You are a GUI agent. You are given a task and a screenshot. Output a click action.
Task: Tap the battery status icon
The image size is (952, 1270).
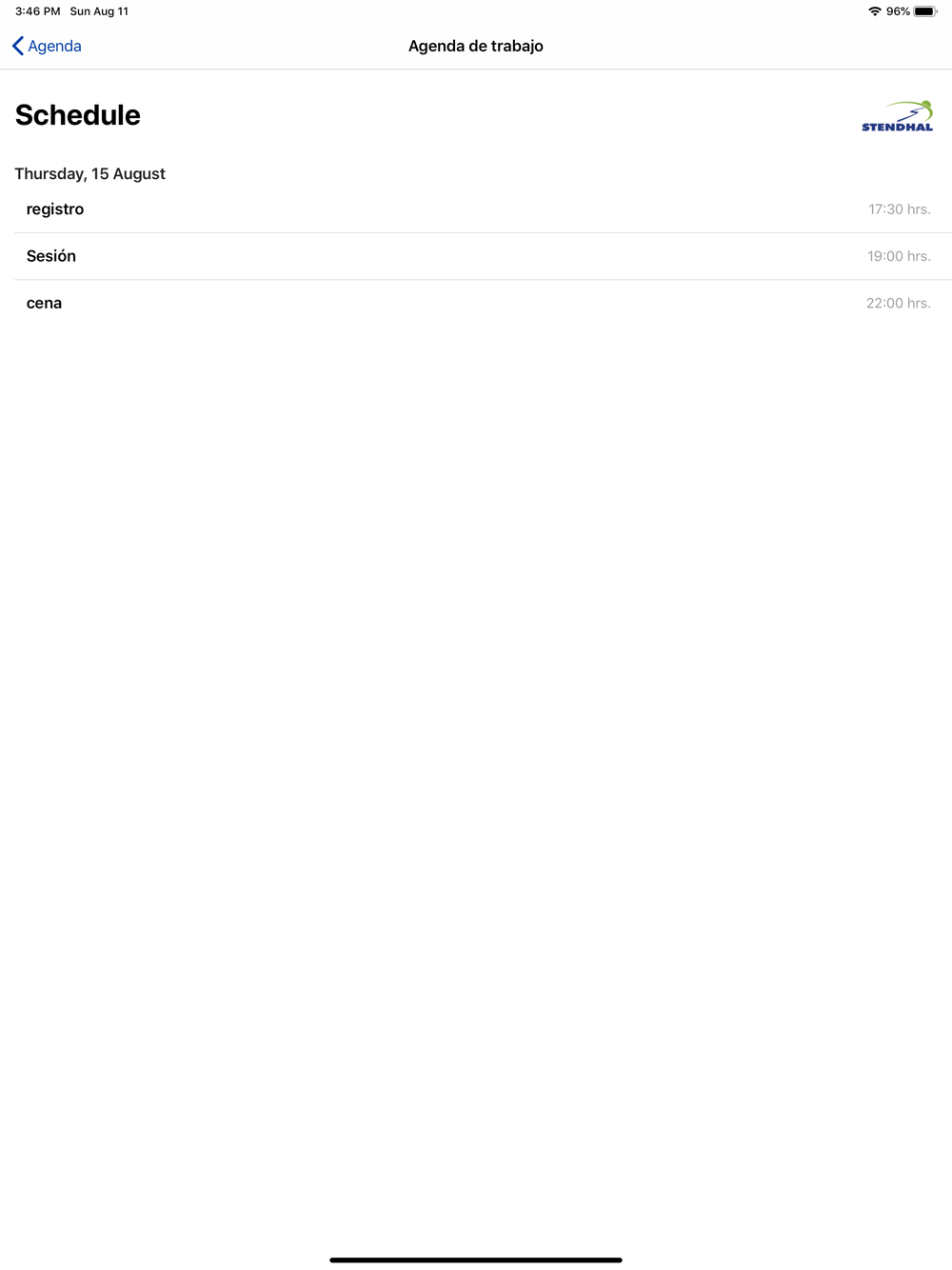(925, 11)
